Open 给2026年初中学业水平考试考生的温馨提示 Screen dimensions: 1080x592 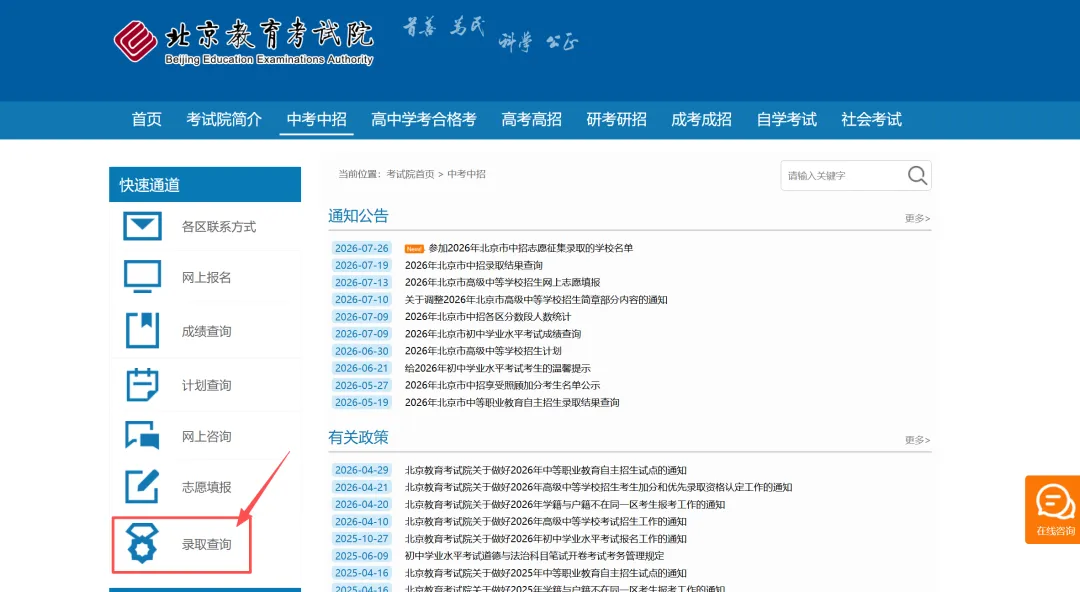coord(497,369)
